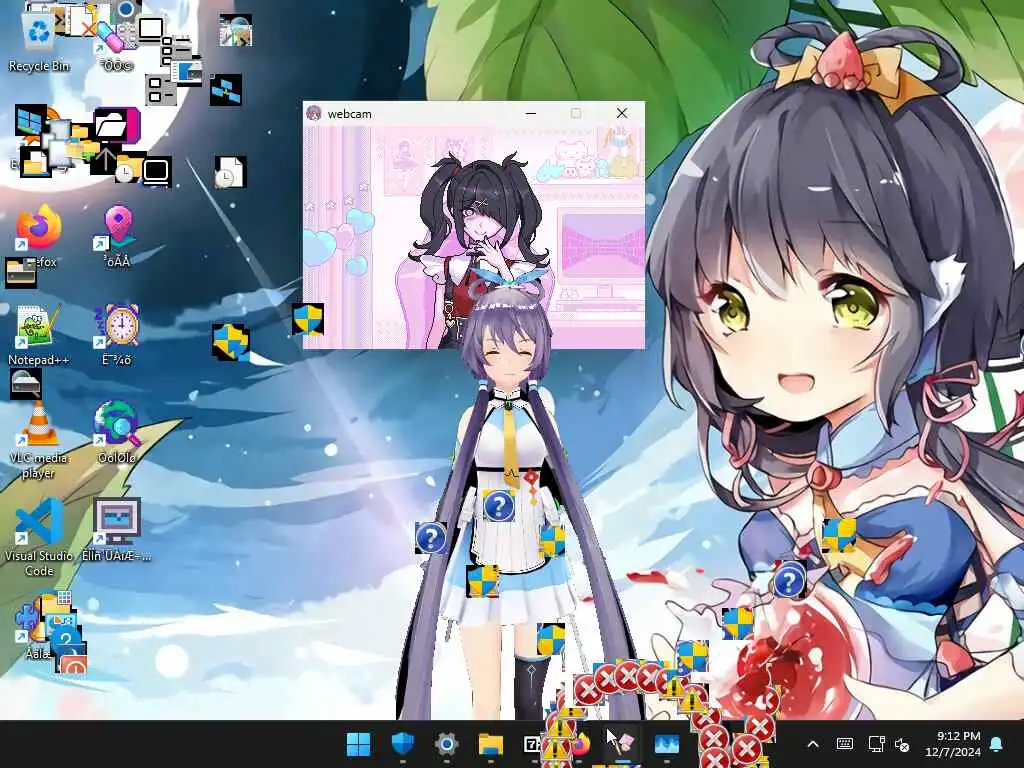Launch Notepad++ from the desktop

pos(38,334)
